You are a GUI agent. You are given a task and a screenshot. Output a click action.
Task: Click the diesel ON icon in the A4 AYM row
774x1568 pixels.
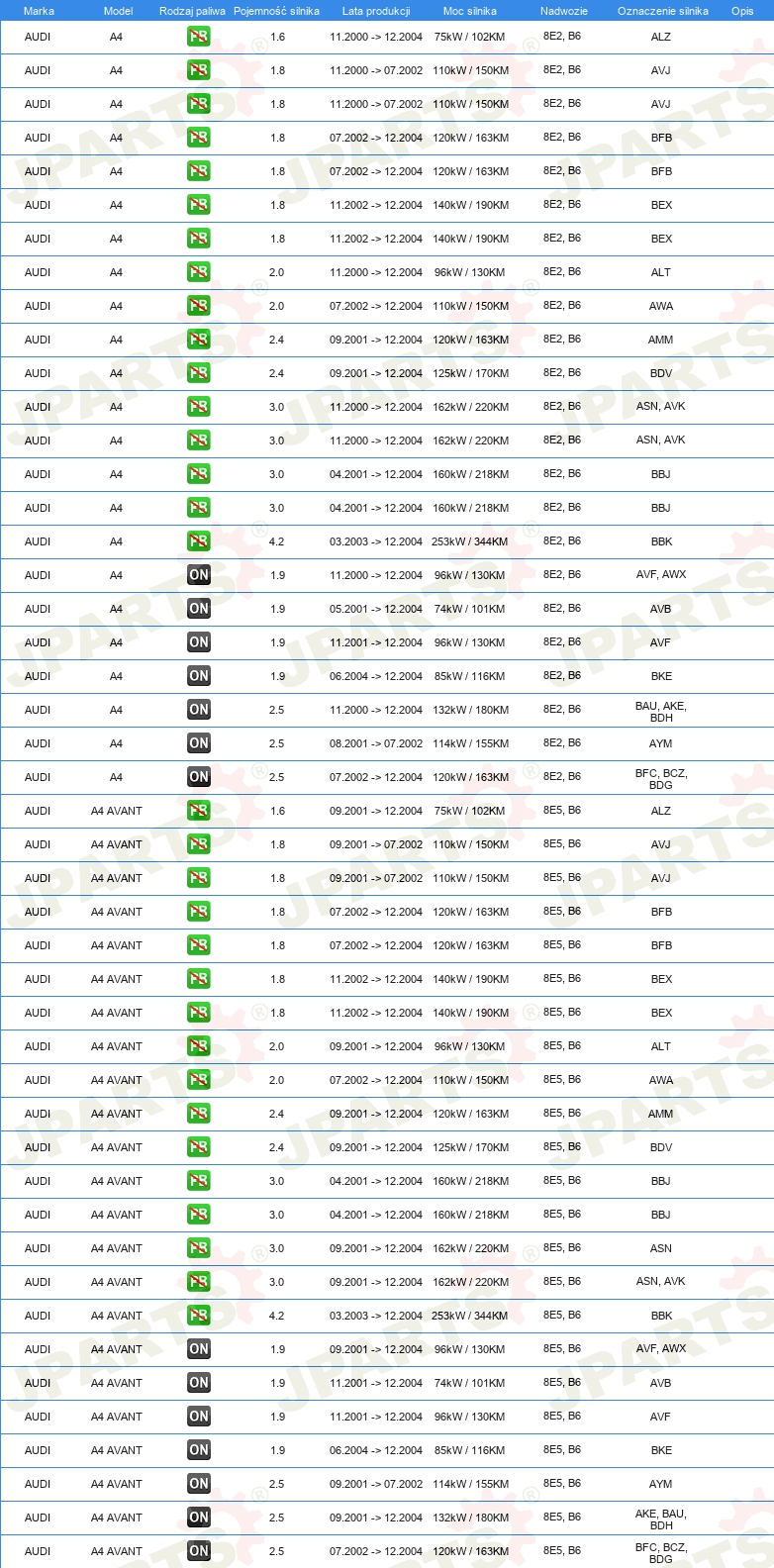199,743
